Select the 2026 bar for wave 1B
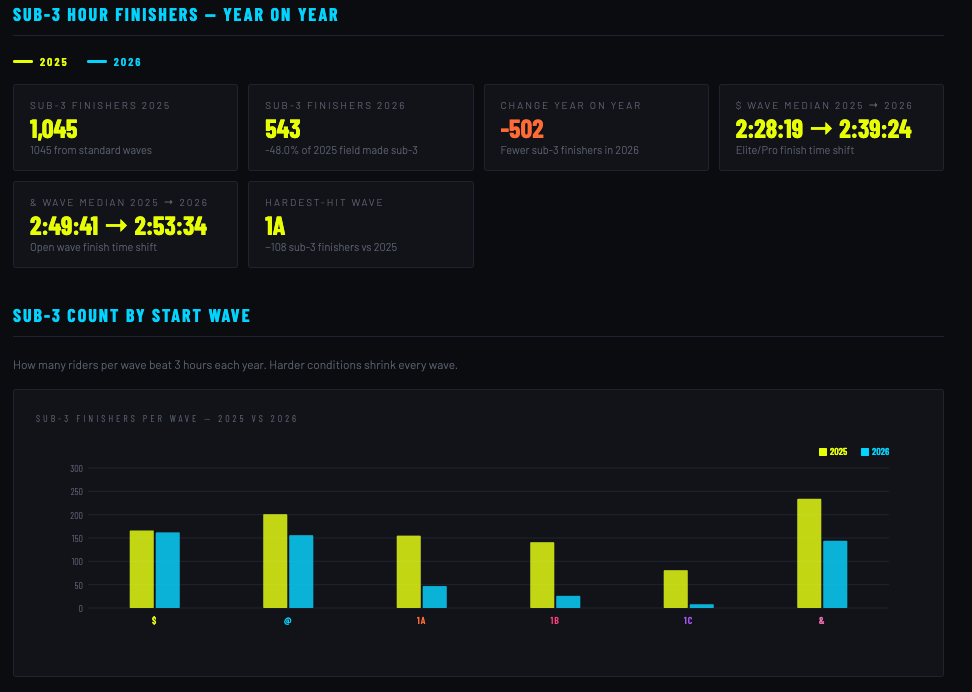The image size is (972, 692). 568,602
